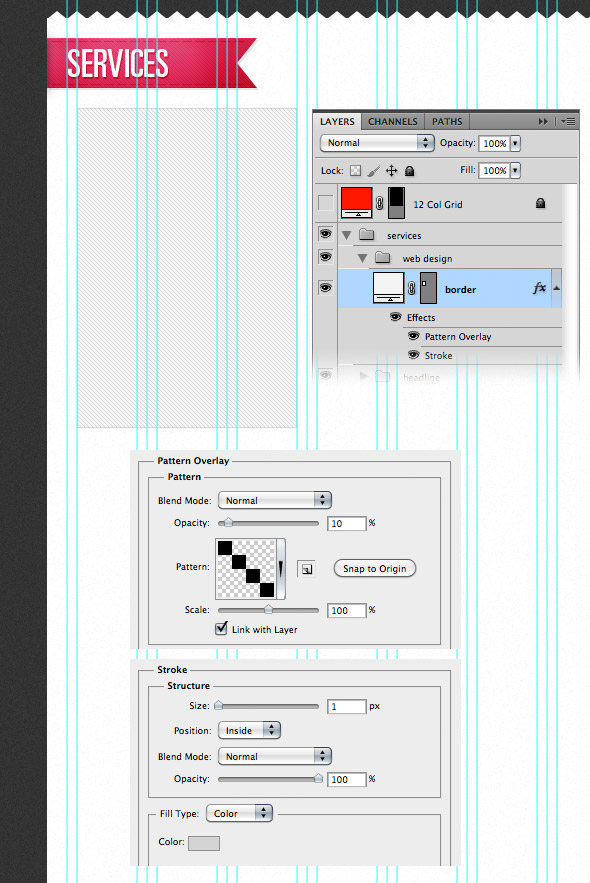Open Pattern Overlay Blend Mode dropdown

(x=275, y=500)
